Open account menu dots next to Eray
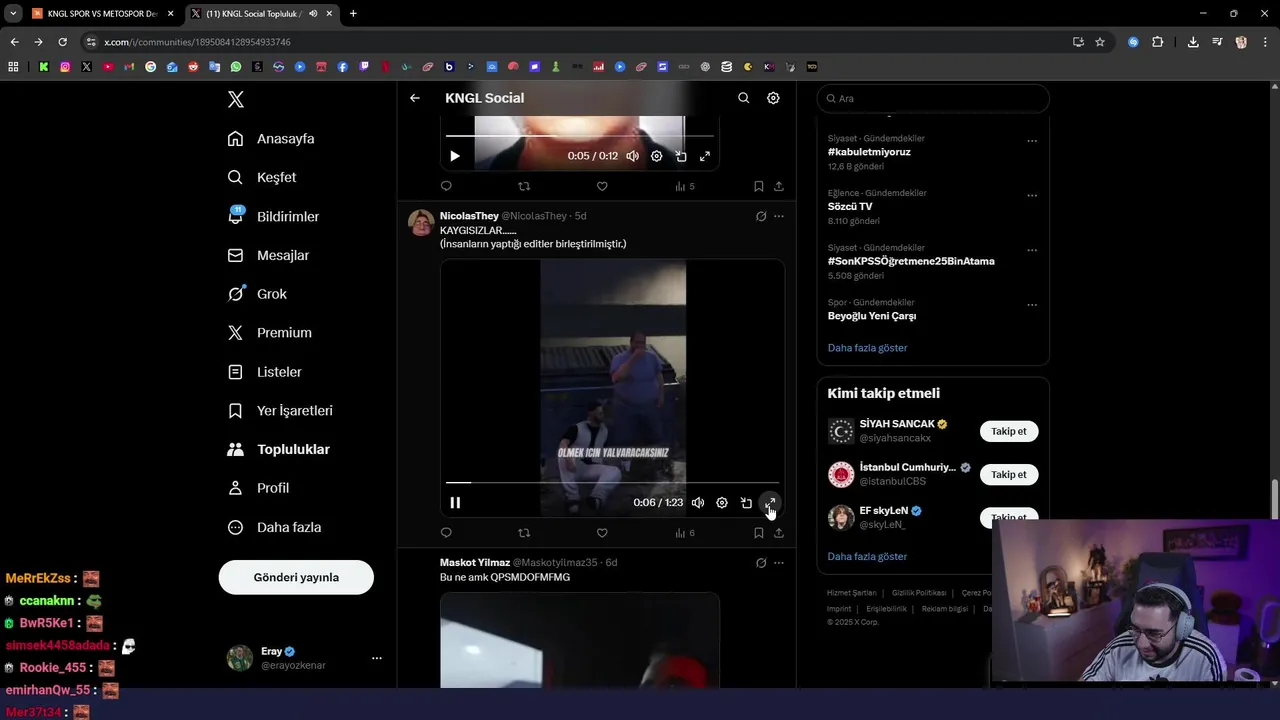Screen dimensions: 1280x720 pyautogui.click(x=377, y=658)
